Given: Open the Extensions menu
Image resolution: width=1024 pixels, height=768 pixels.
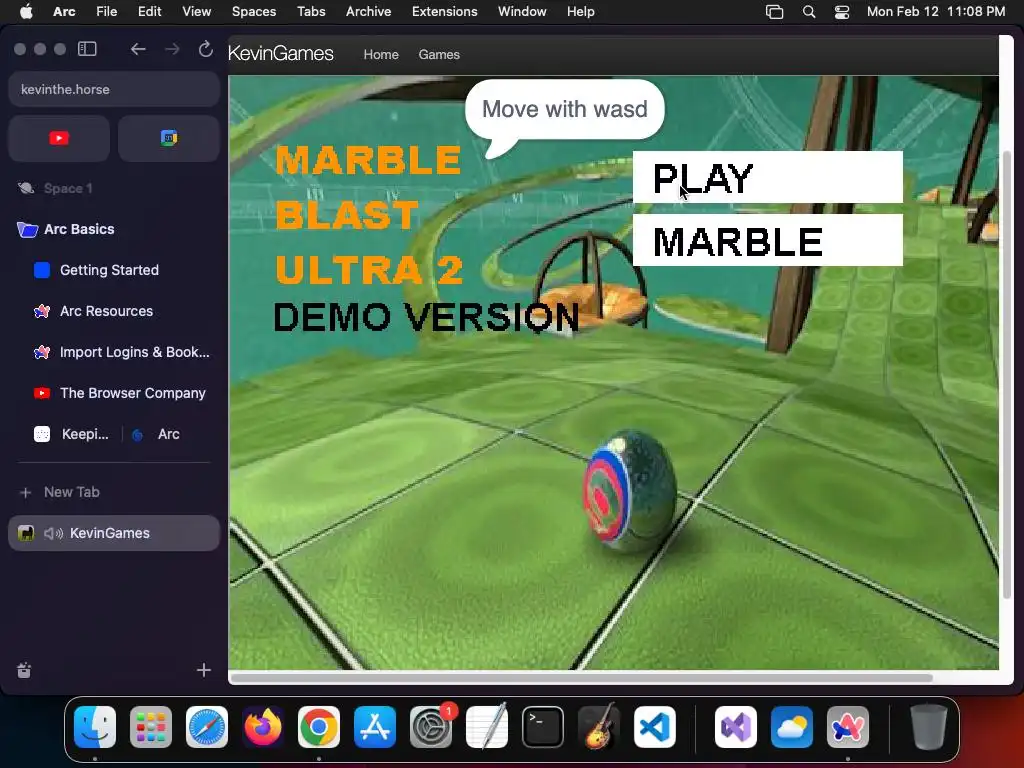Looking at the screenshot, I should click(444, 12).
